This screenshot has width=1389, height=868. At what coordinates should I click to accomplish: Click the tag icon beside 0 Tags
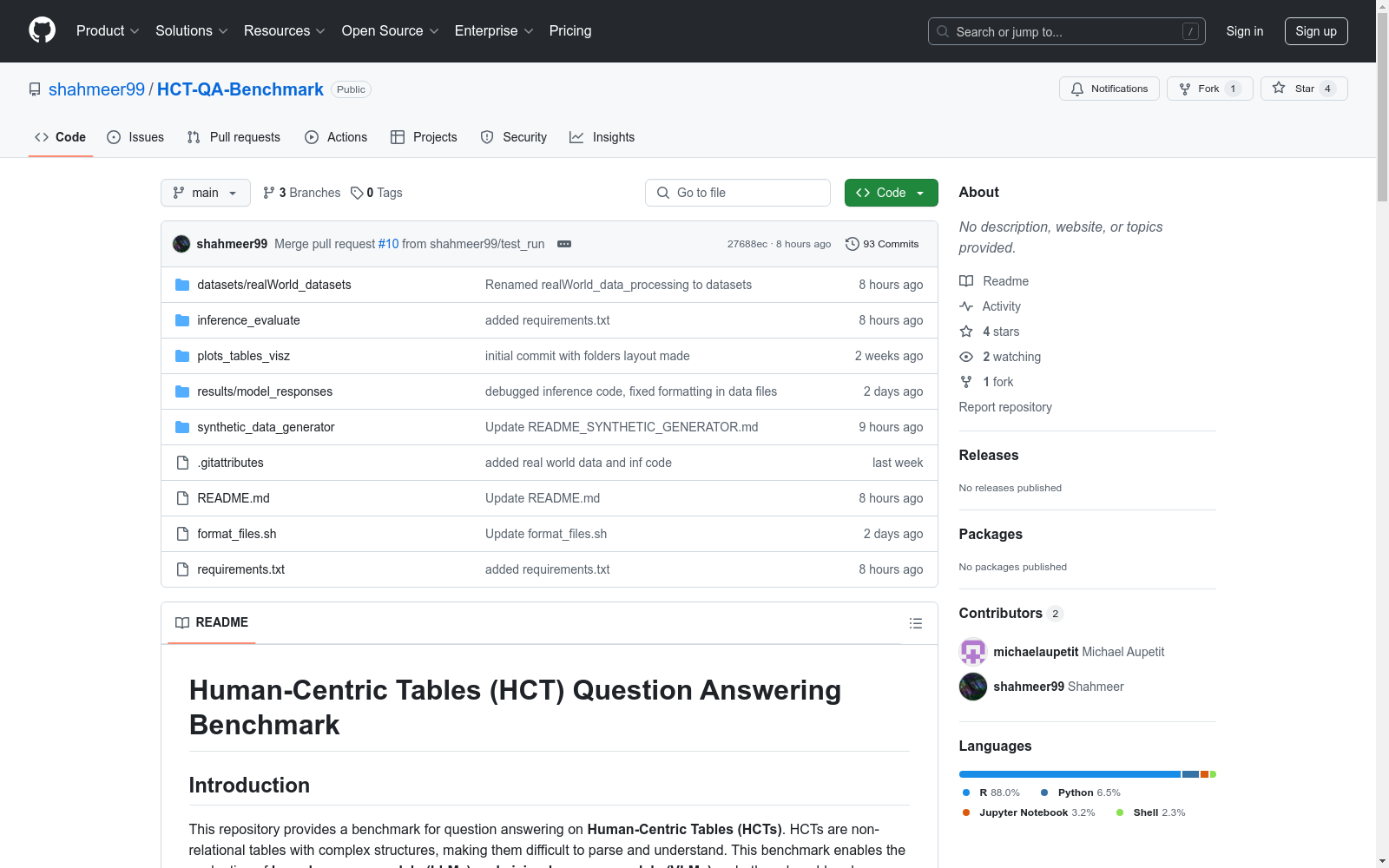point(357,193)
